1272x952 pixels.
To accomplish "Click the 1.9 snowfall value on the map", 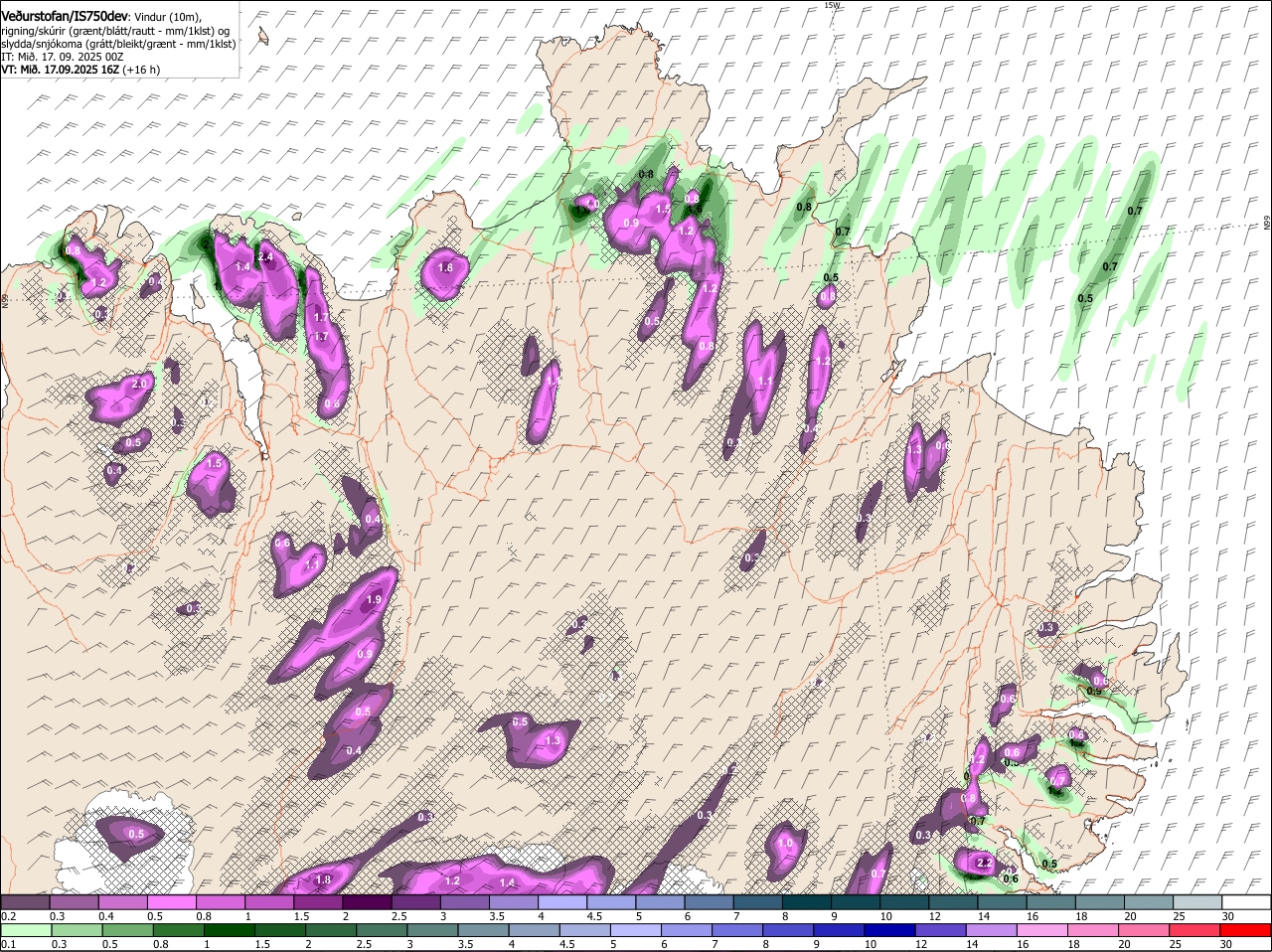I will [374, 600].
